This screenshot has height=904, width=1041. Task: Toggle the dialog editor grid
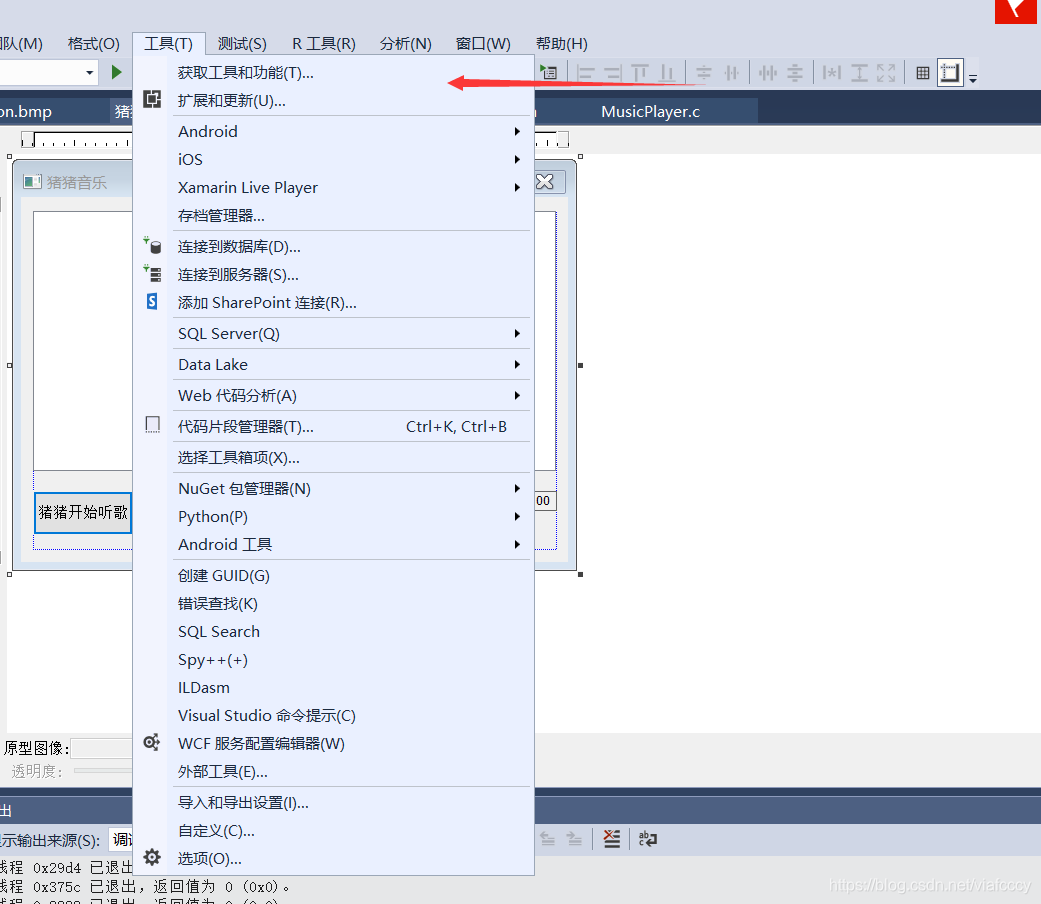923,73
